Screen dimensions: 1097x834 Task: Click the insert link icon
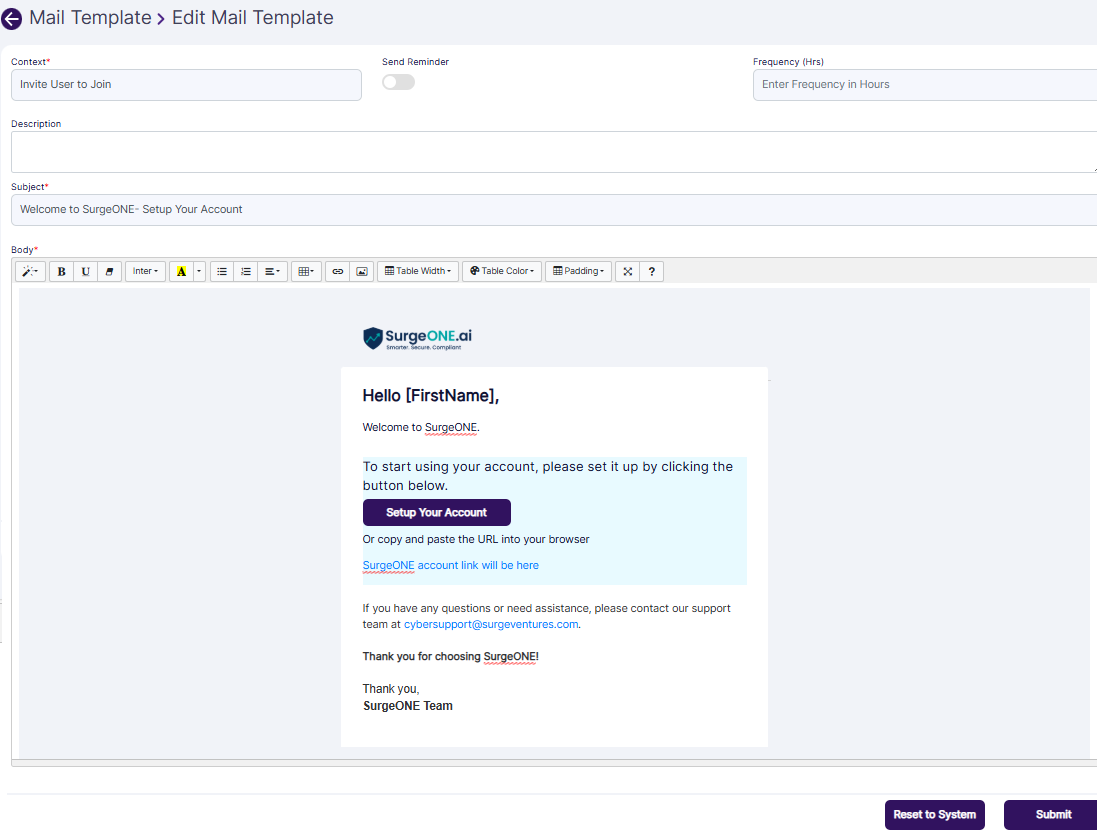[x=338, y=271]
